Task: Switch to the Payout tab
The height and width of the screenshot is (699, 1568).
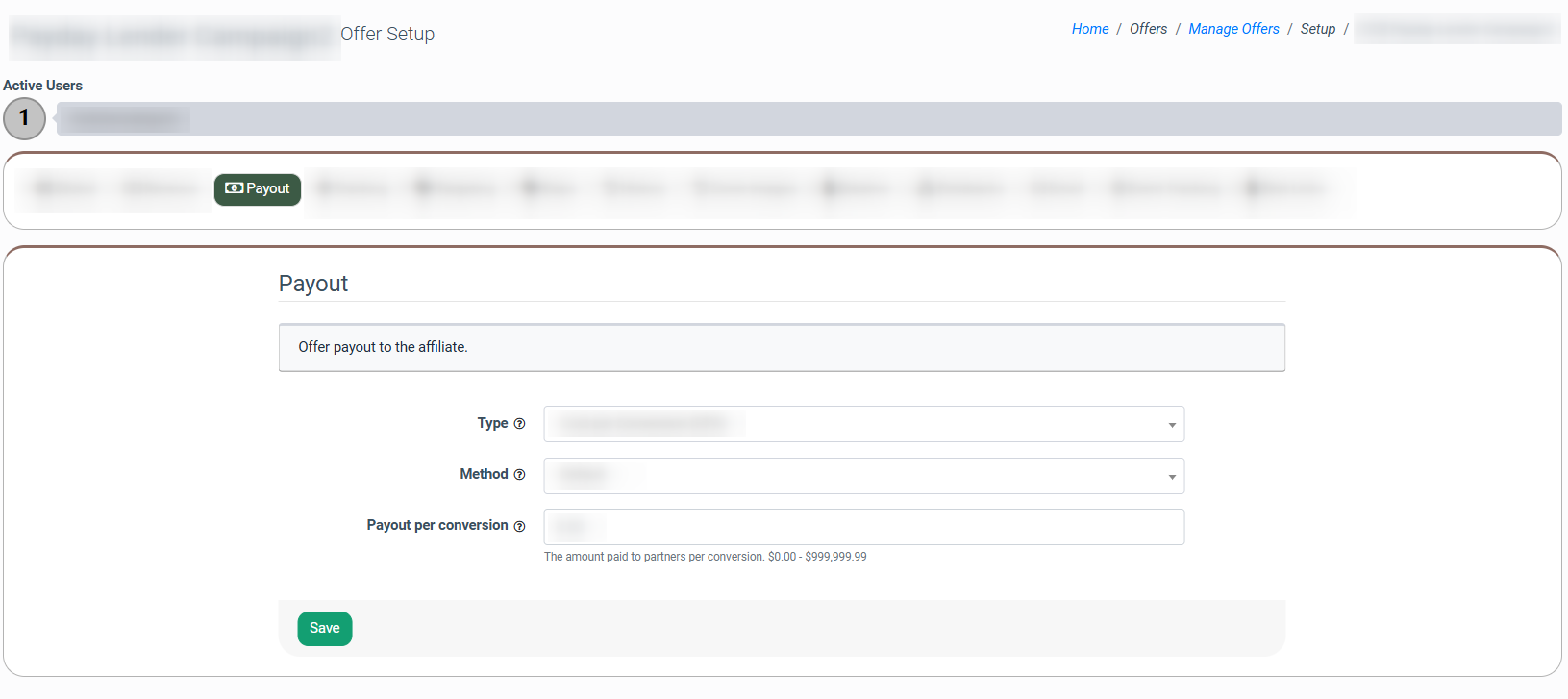Action: pyautogui.click(x=258, y=189)
